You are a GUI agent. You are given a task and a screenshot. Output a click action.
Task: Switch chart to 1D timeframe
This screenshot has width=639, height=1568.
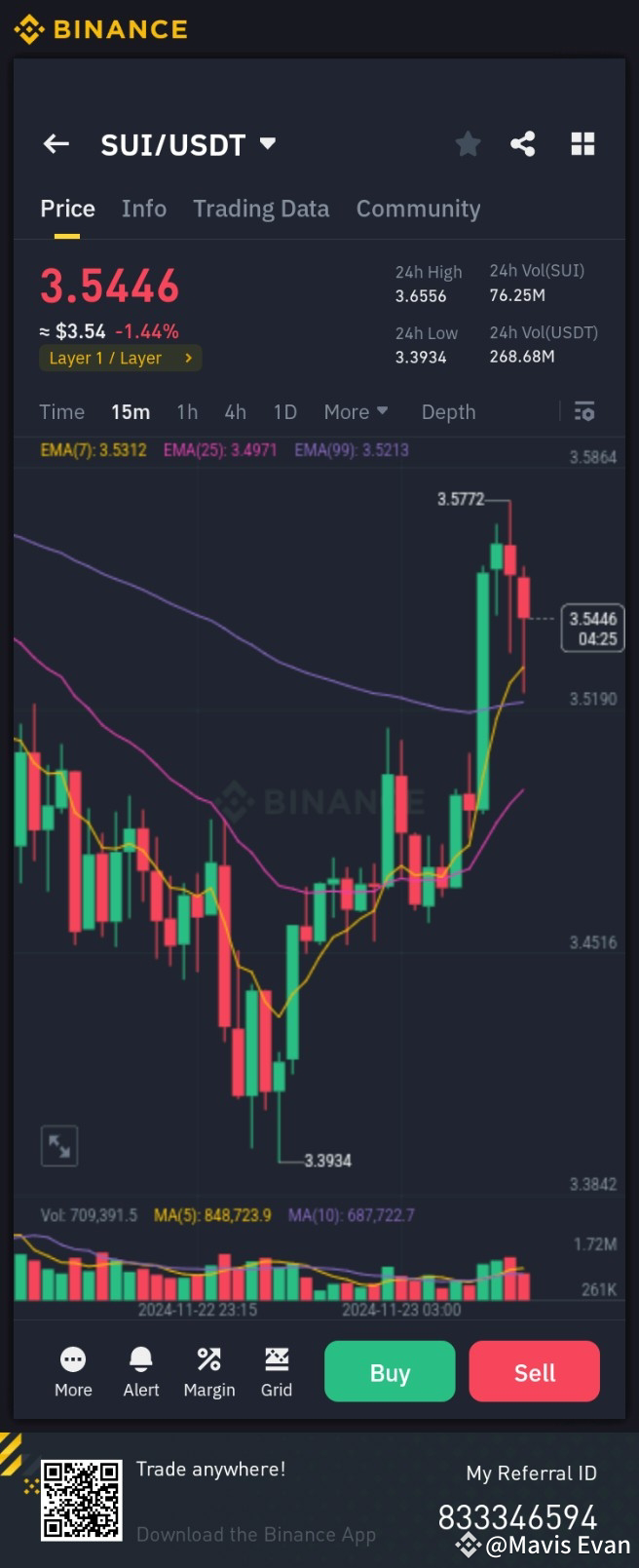(284, 411)
